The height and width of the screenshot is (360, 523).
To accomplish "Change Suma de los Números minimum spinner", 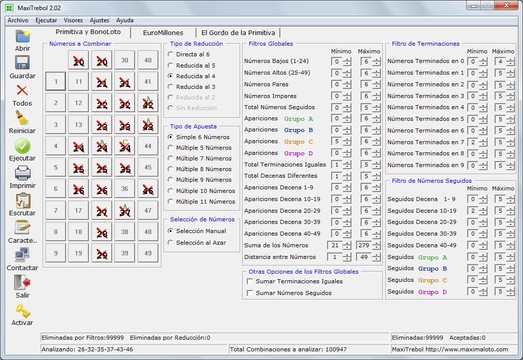I will [347, 246].
